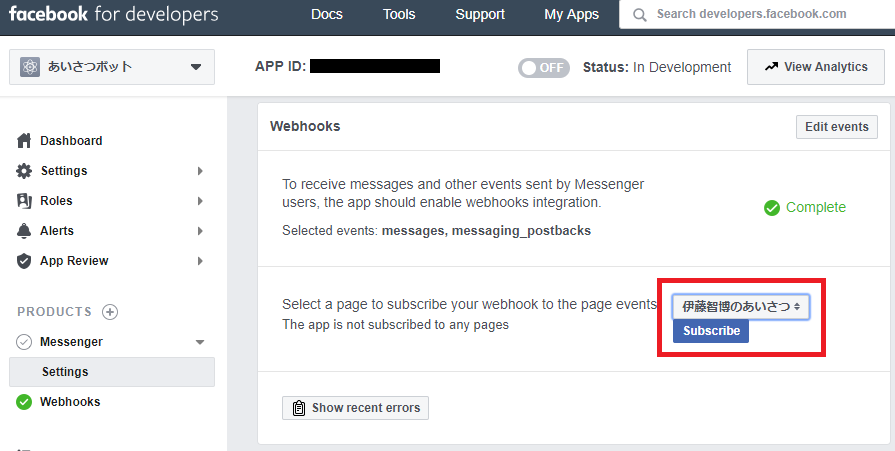Screen dimensions: 895x451
Task: Click the Selected events messages, messaging_postbacks text
Action: [437, 231]
